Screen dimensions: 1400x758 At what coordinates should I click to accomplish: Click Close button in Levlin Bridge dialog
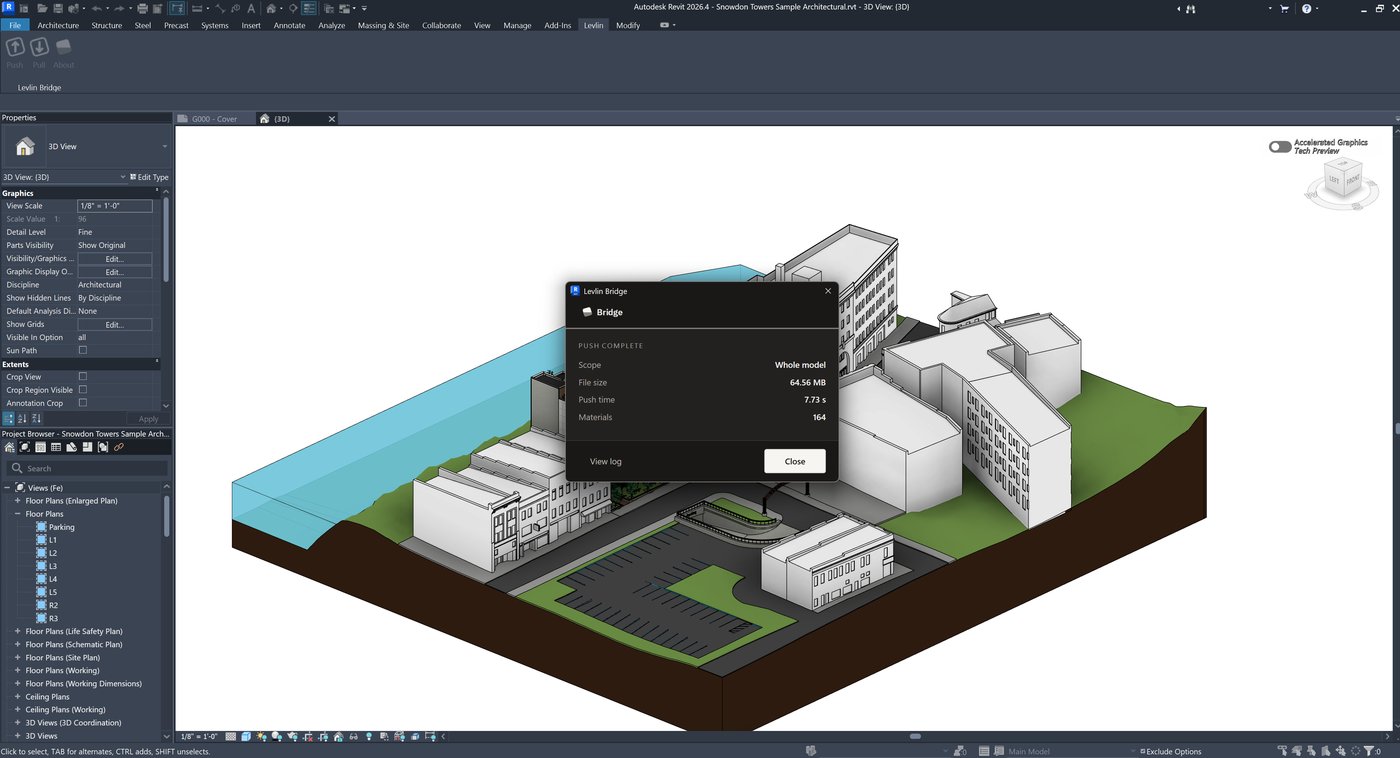pos(795,461)
